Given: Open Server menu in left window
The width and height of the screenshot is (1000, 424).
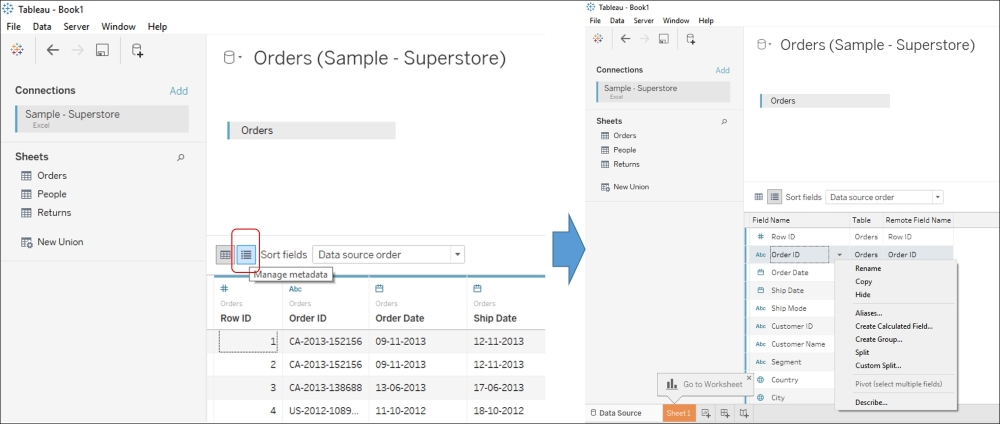Looking at the screenshot, I should 77,27.
